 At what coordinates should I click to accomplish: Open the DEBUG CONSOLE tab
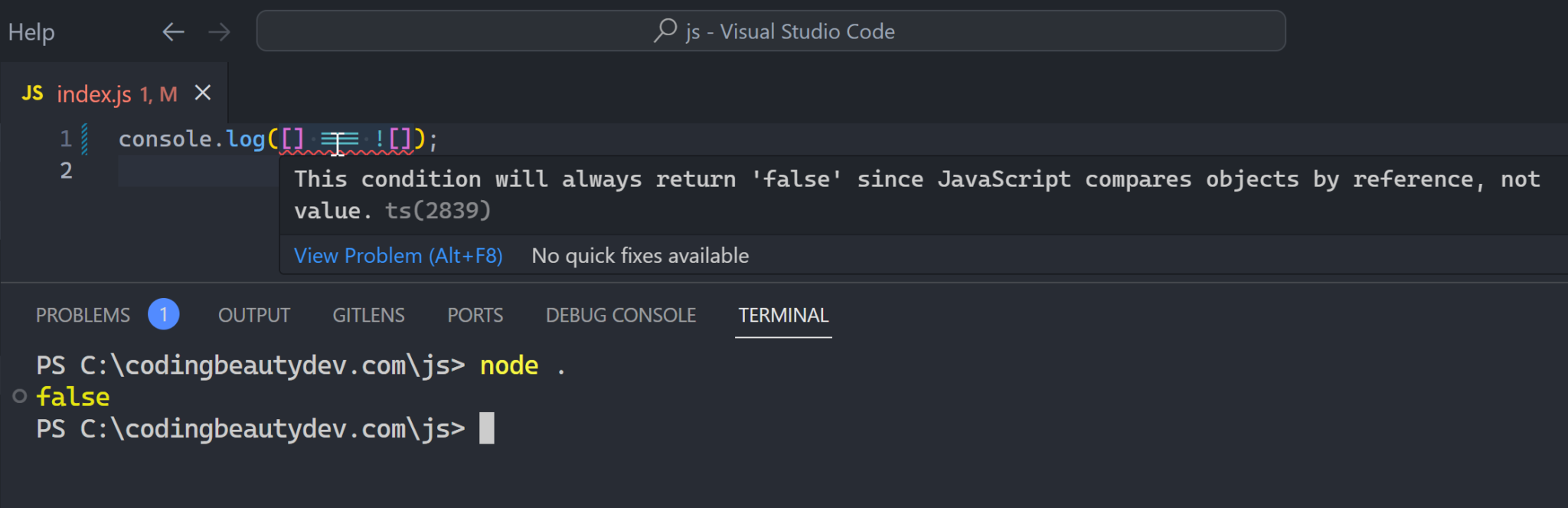point(621,315)
